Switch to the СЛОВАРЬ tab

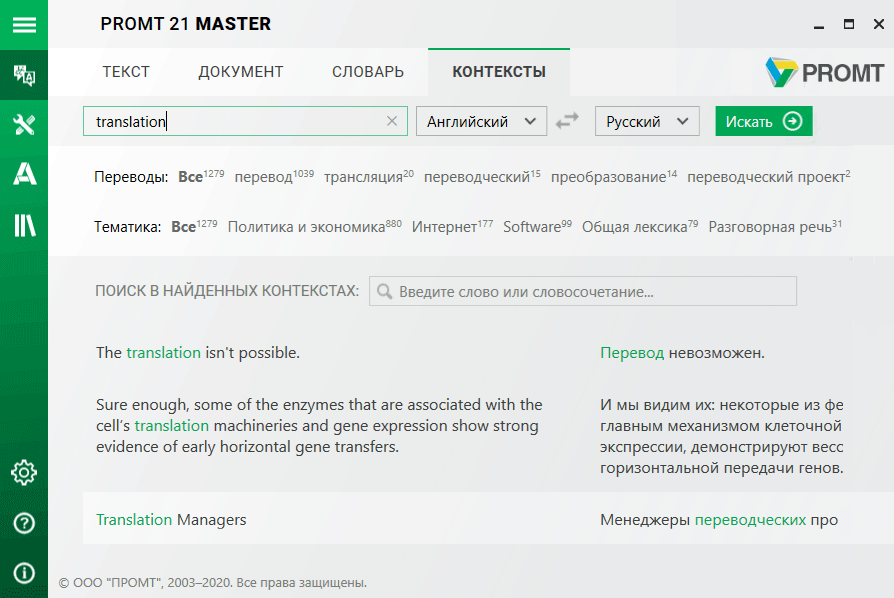[368, 72]
